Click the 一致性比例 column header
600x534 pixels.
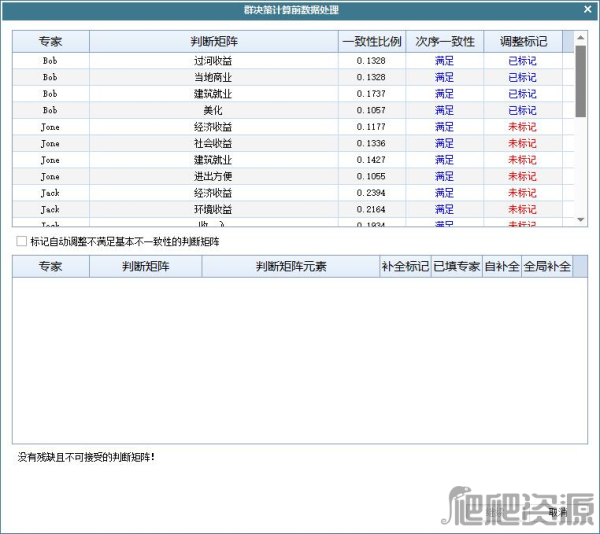coord(371,42)
